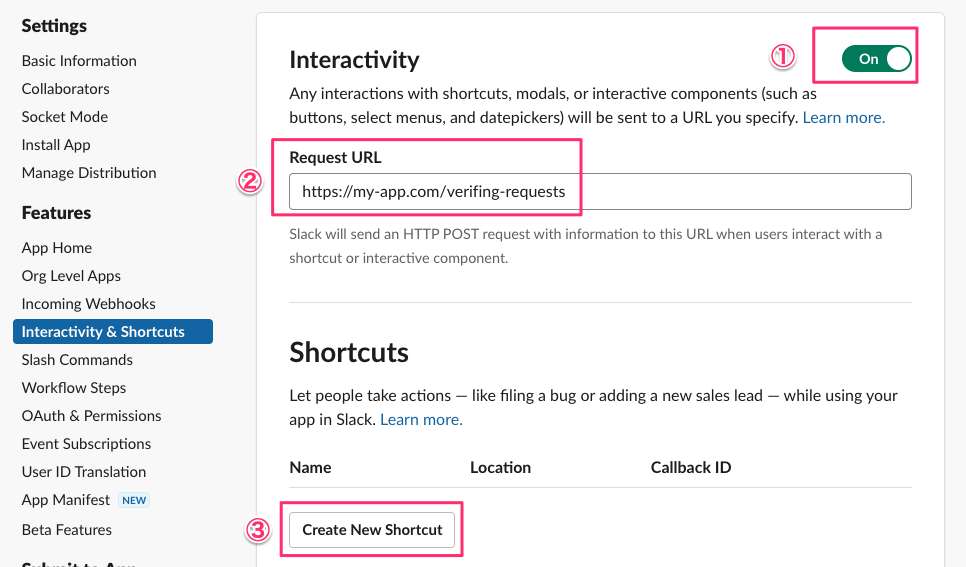This screenshot has width=966, height=567.
Task: Select Install App in sidebar
Action: point(56,145)
